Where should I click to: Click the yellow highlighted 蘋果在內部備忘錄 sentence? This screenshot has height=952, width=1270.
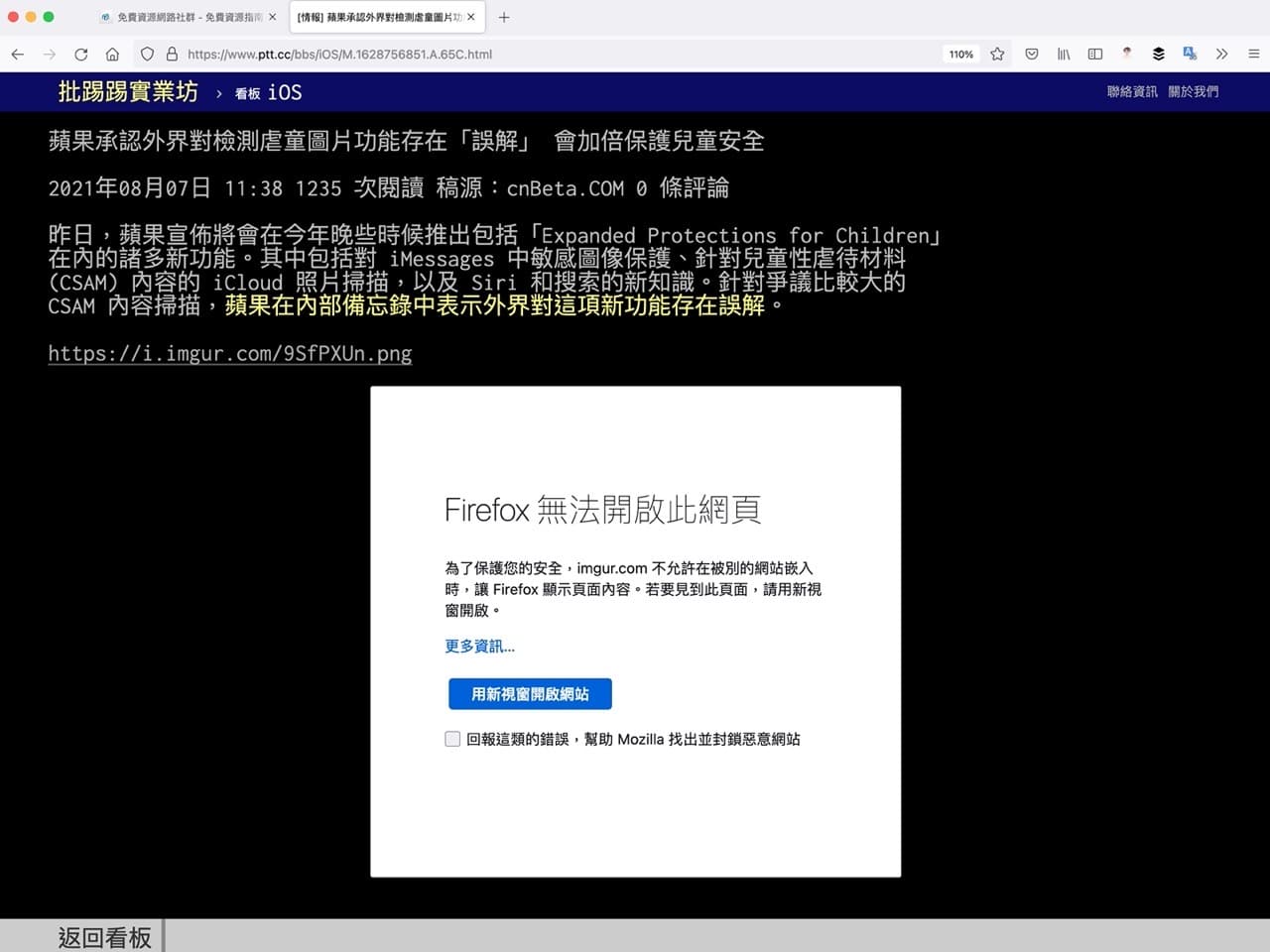tap(495, 305)
